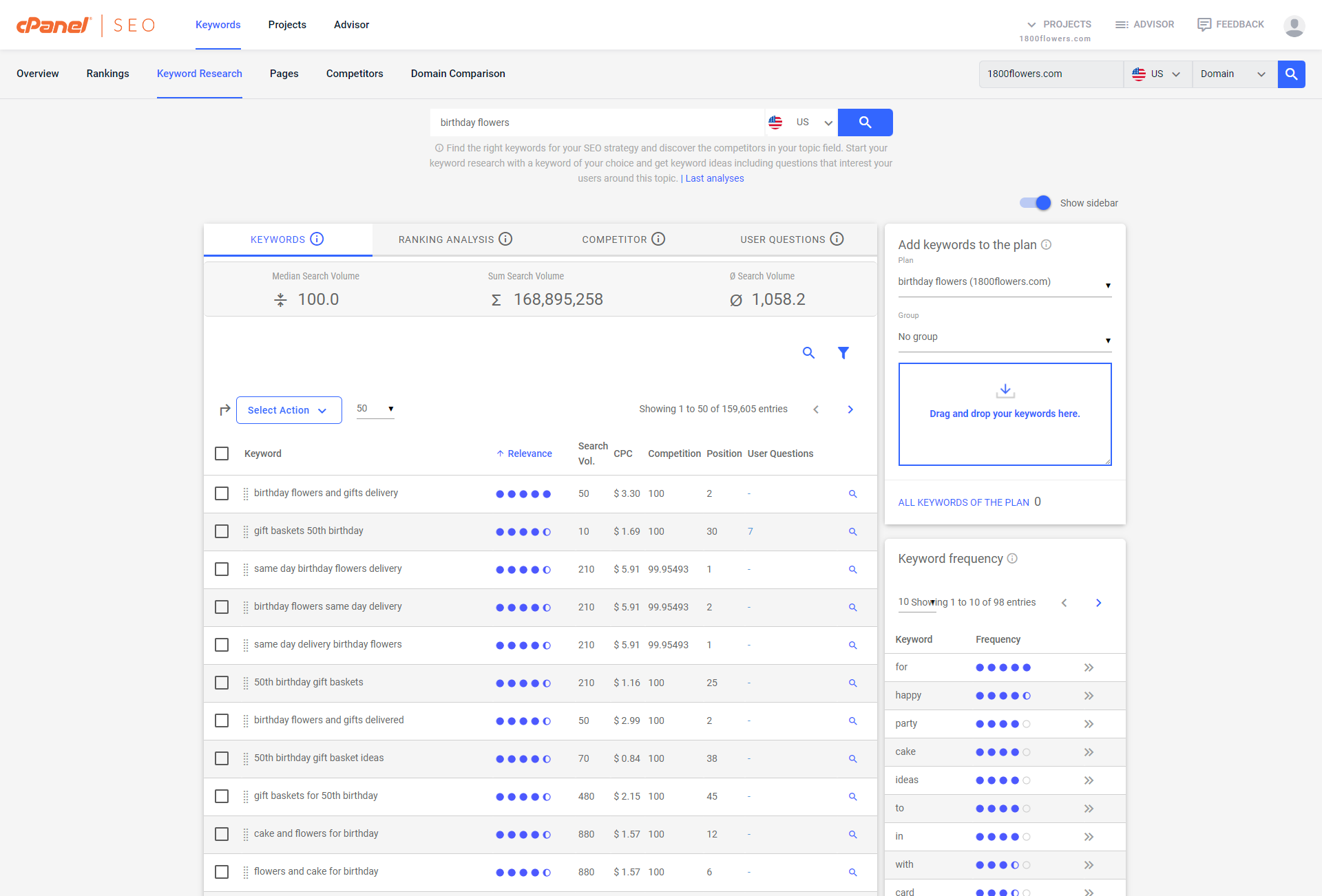
Task: Click the blue keyword search button
Action: coord(865,122)
